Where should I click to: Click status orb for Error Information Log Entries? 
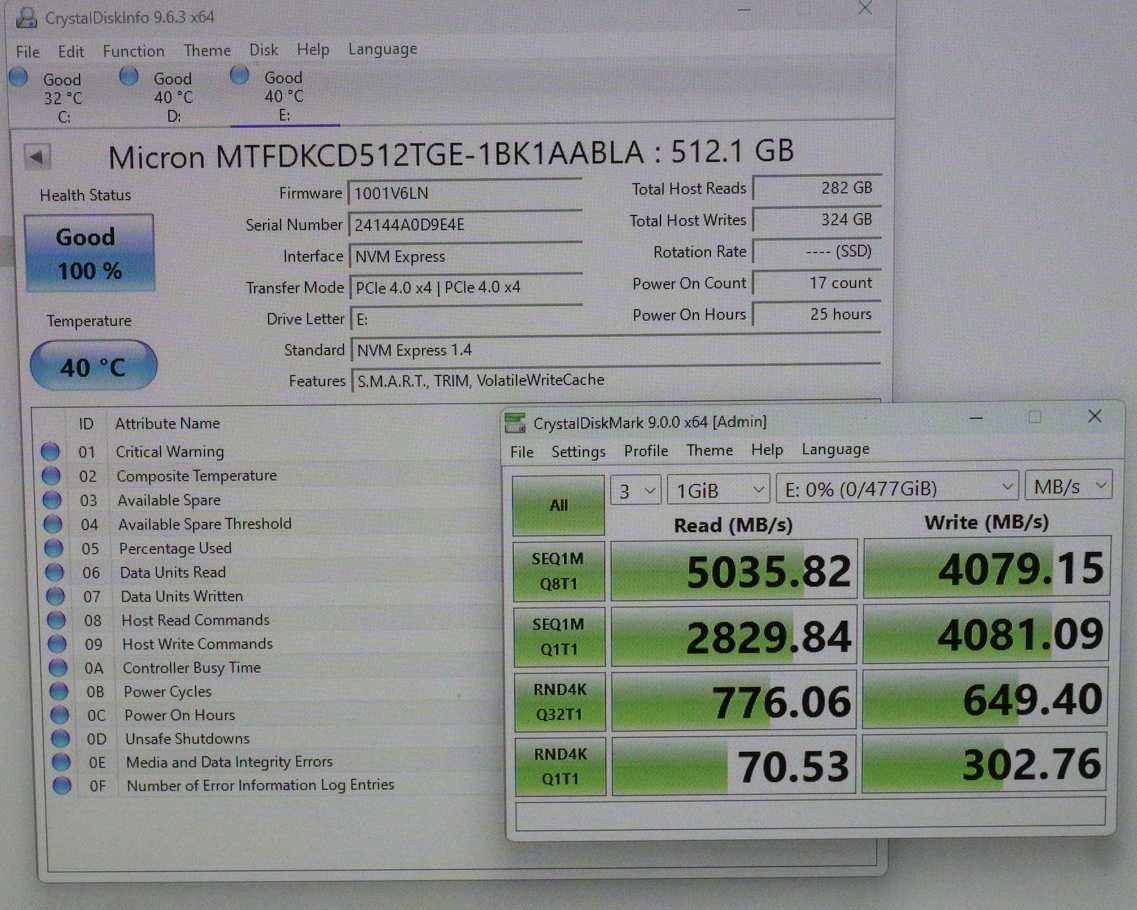click(62, 785)
